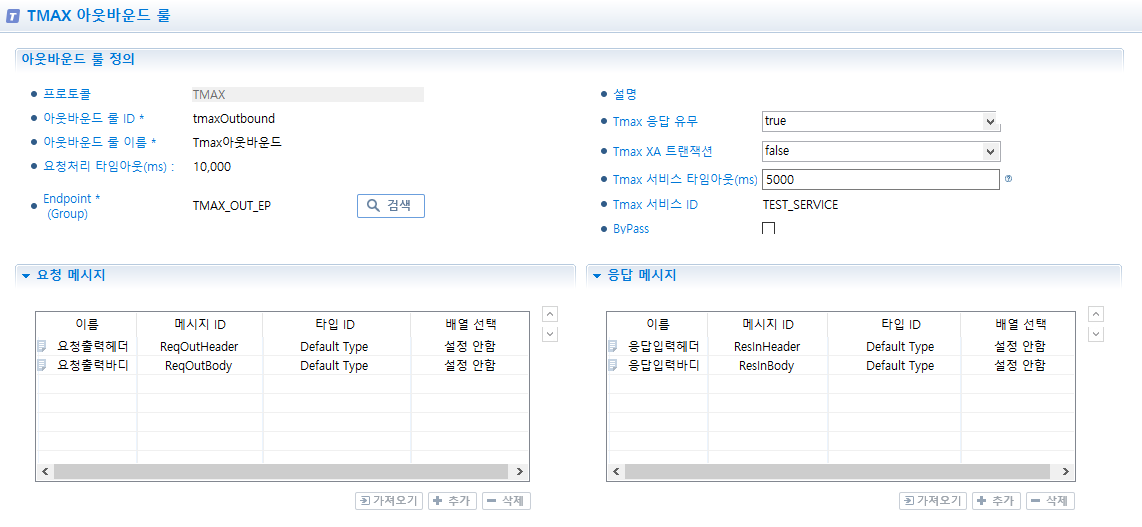Click the TMAX rule icon in title
This screenshot has height=527, width=1142.
(x=13, y=16)
